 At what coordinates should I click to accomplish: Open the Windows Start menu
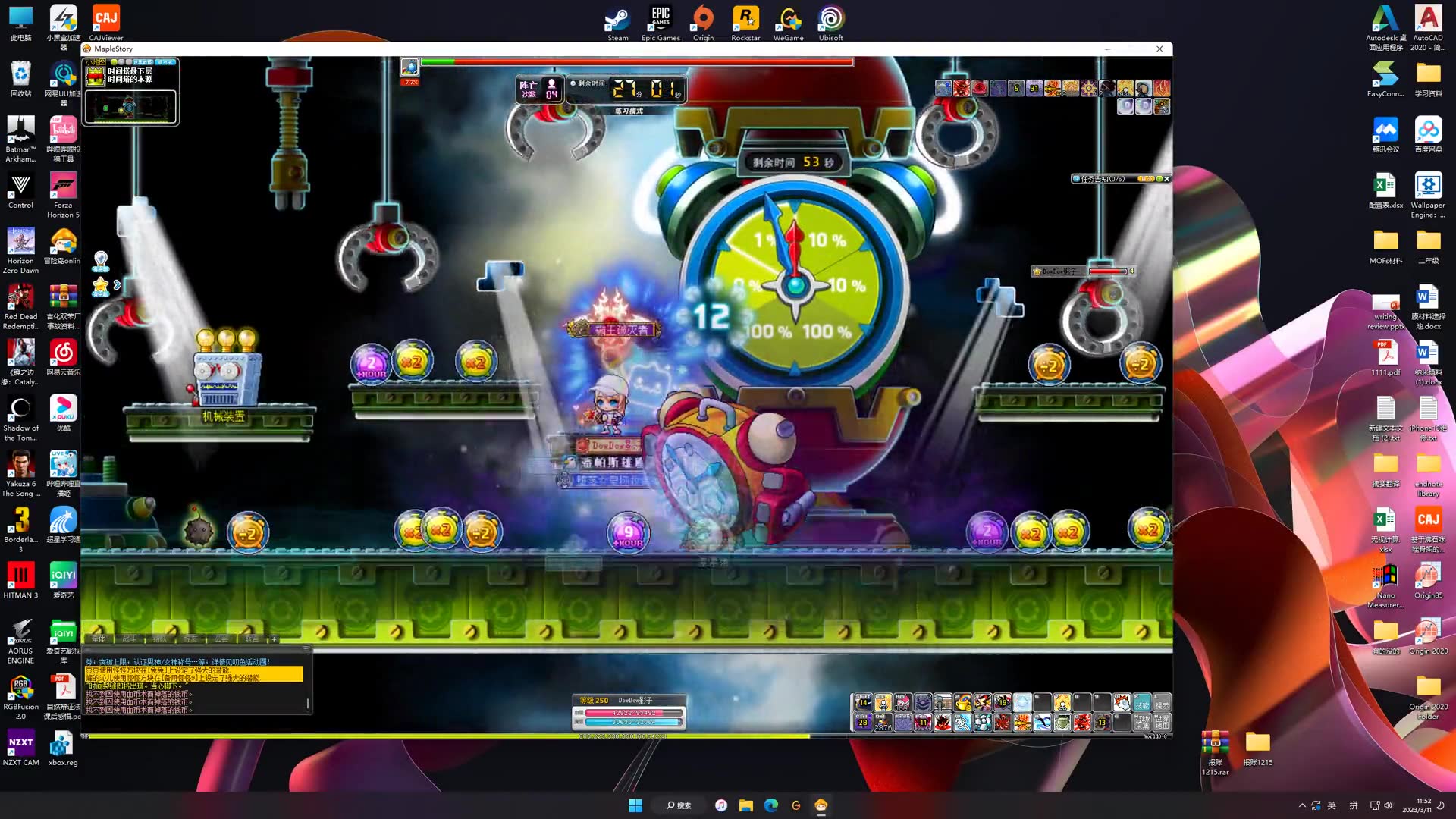pos(635,805)
